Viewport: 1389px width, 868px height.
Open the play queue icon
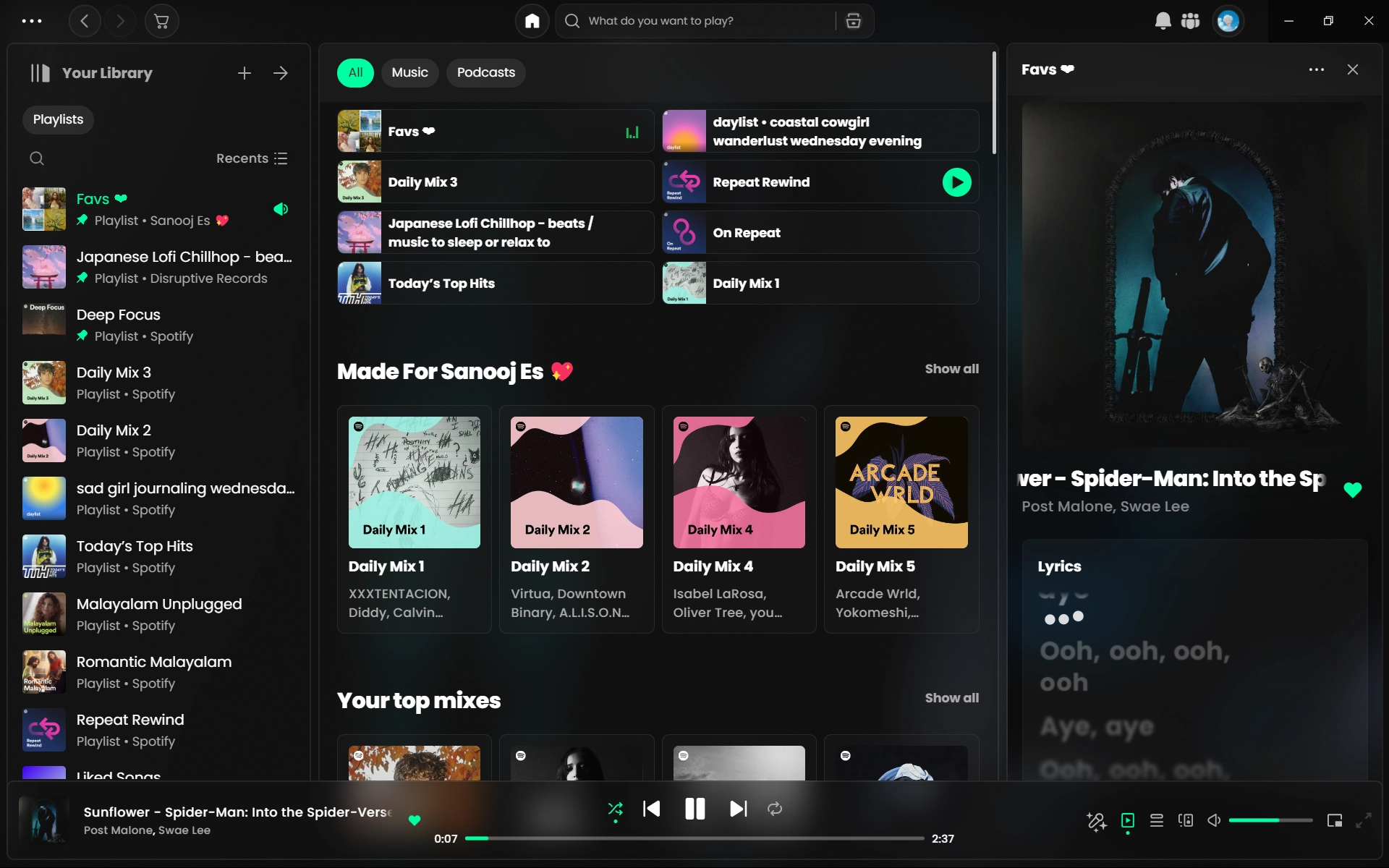coord(1156,820)
